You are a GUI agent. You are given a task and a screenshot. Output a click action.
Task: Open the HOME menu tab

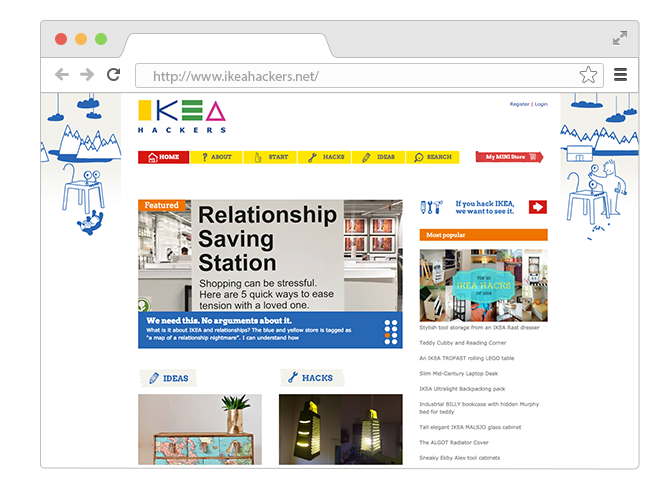click(163, 157)
